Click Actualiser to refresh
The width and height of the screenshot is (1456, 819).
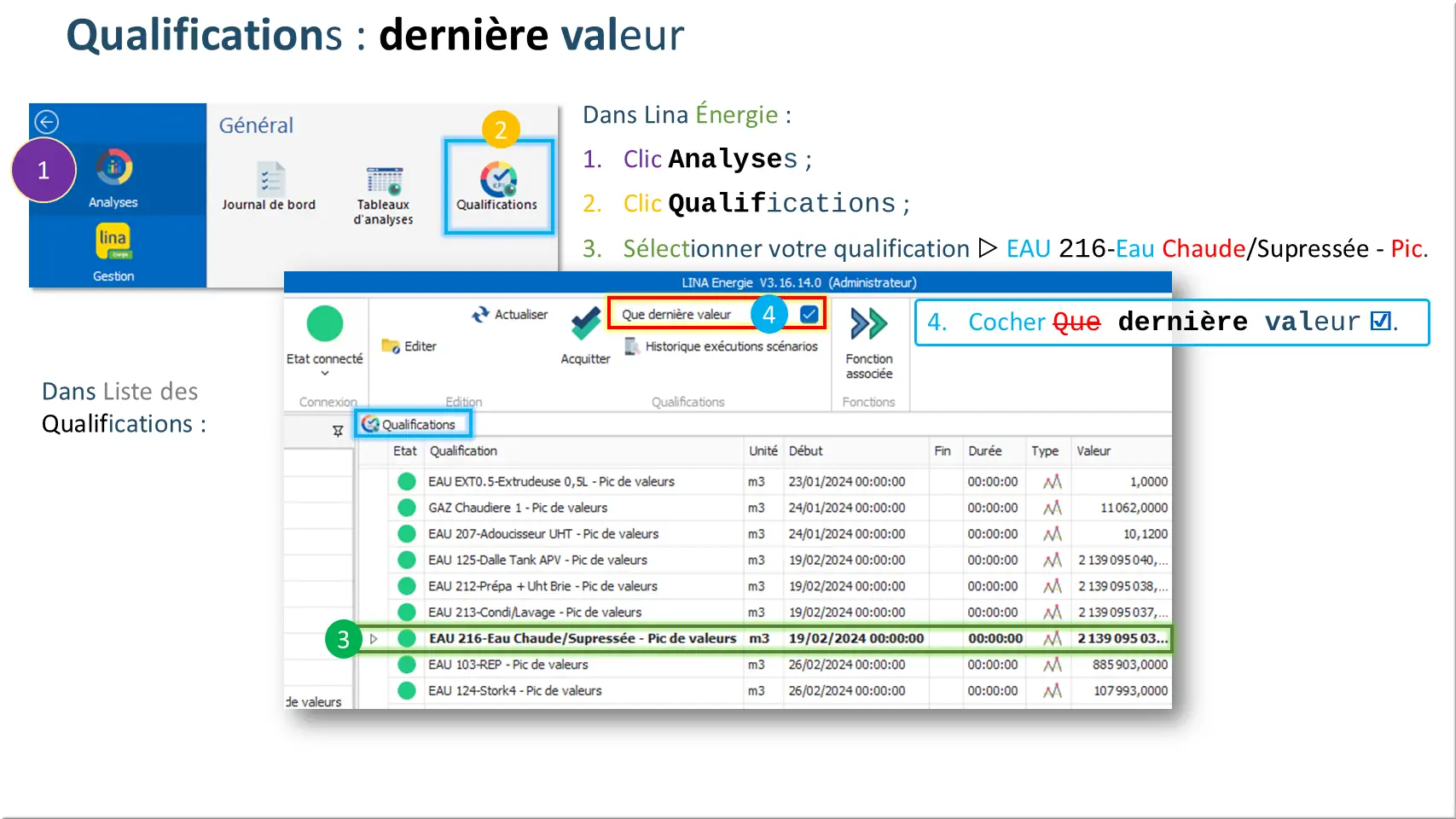point(509,314)
